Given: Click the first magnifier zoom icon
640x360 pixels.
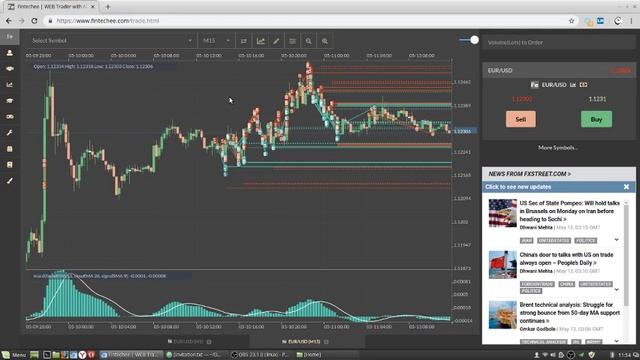Looking at the screenshot, I should click(x=309, y=41).
